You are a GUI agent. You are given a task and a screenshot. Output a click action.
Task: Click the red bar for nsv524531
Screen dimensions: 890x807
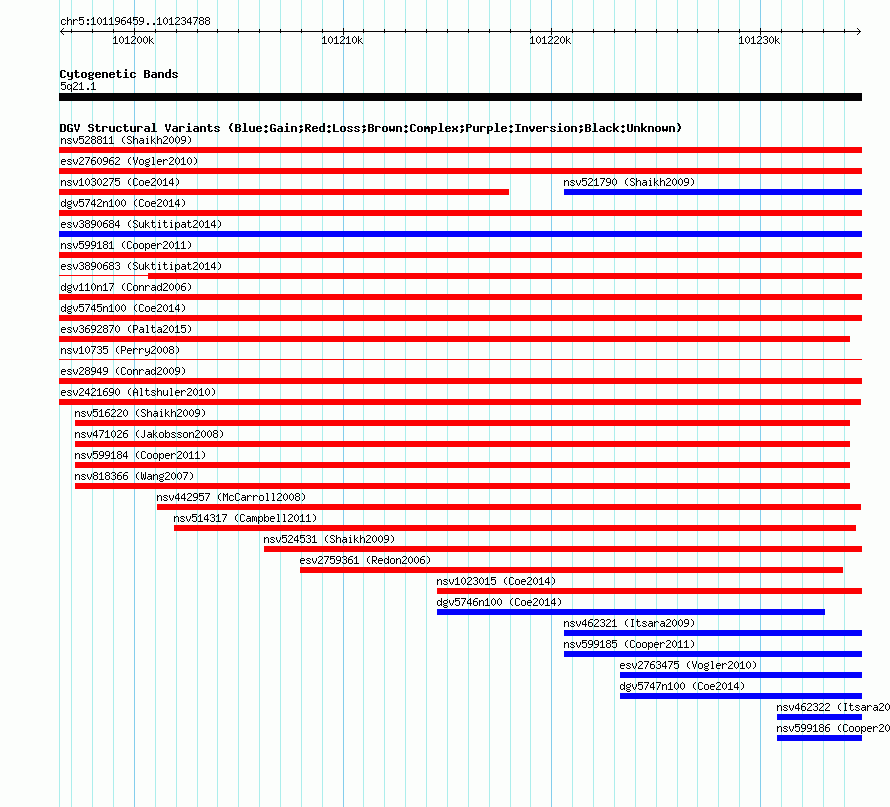pos(563,549)
